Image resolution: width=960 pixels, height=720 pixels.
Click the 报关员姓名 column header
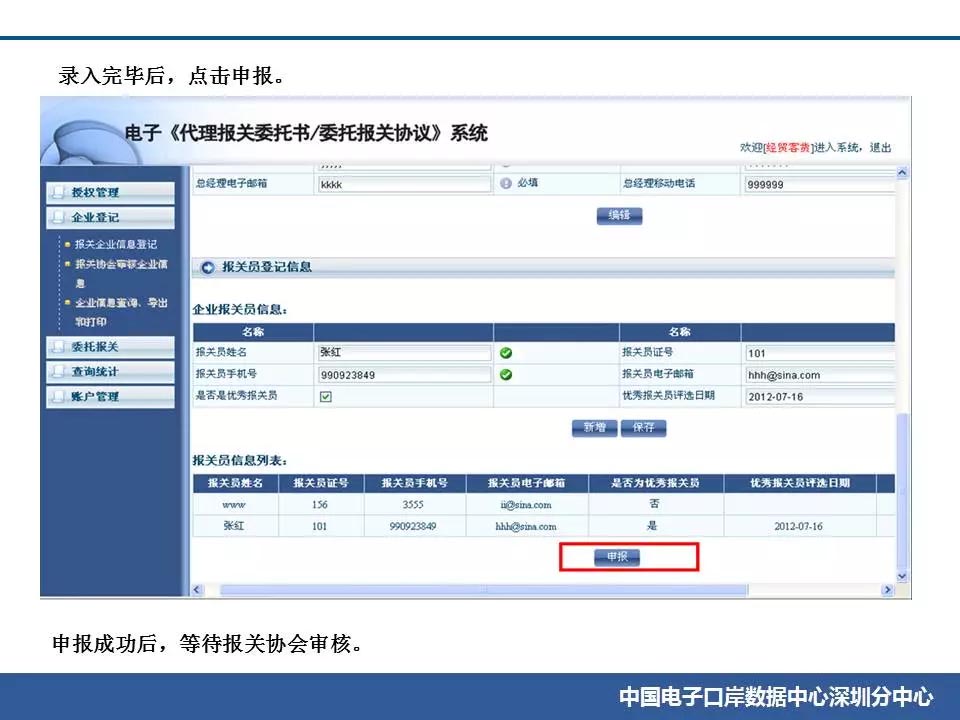point(235,483)
